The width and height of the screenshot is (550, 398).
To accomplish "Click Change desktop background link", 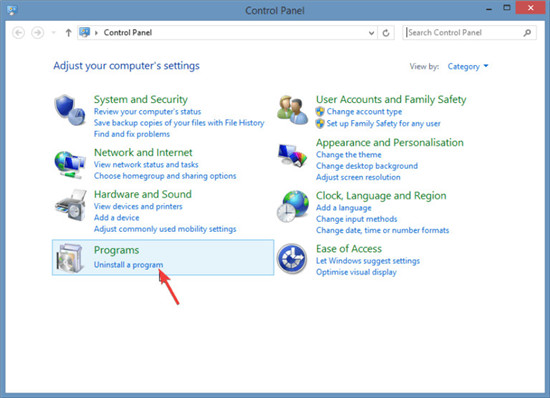I will (x=367, y=166).
